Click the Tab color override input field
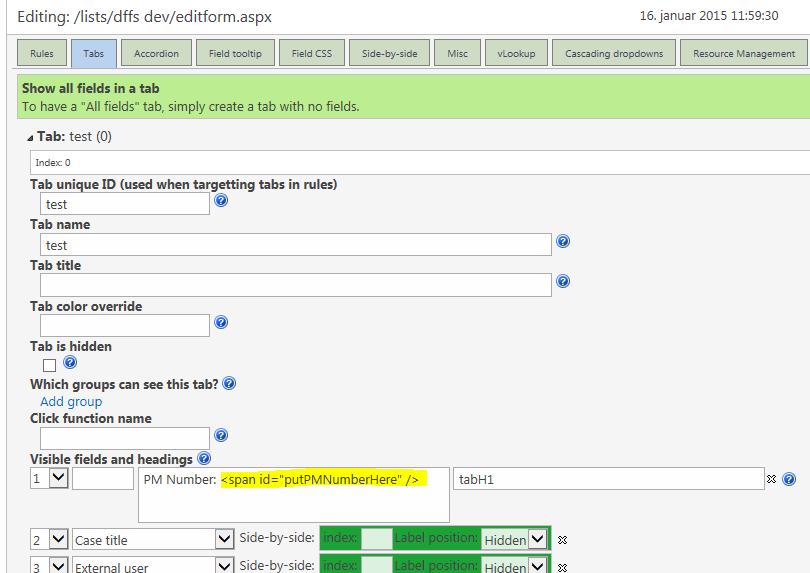Screen dimensions: 810x573 125,325
